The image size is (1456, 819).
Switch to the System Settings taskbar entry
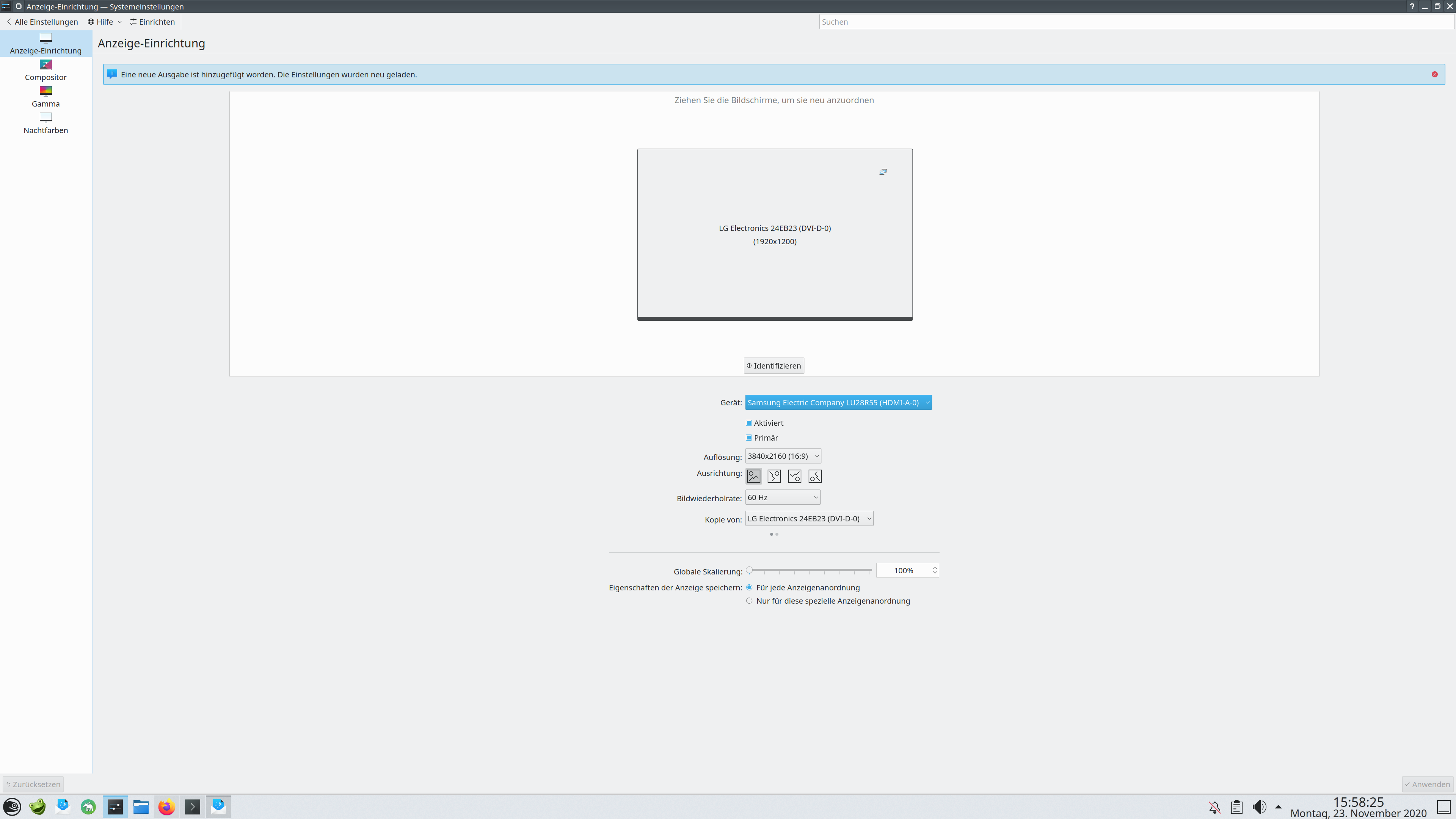pos(115,806)
